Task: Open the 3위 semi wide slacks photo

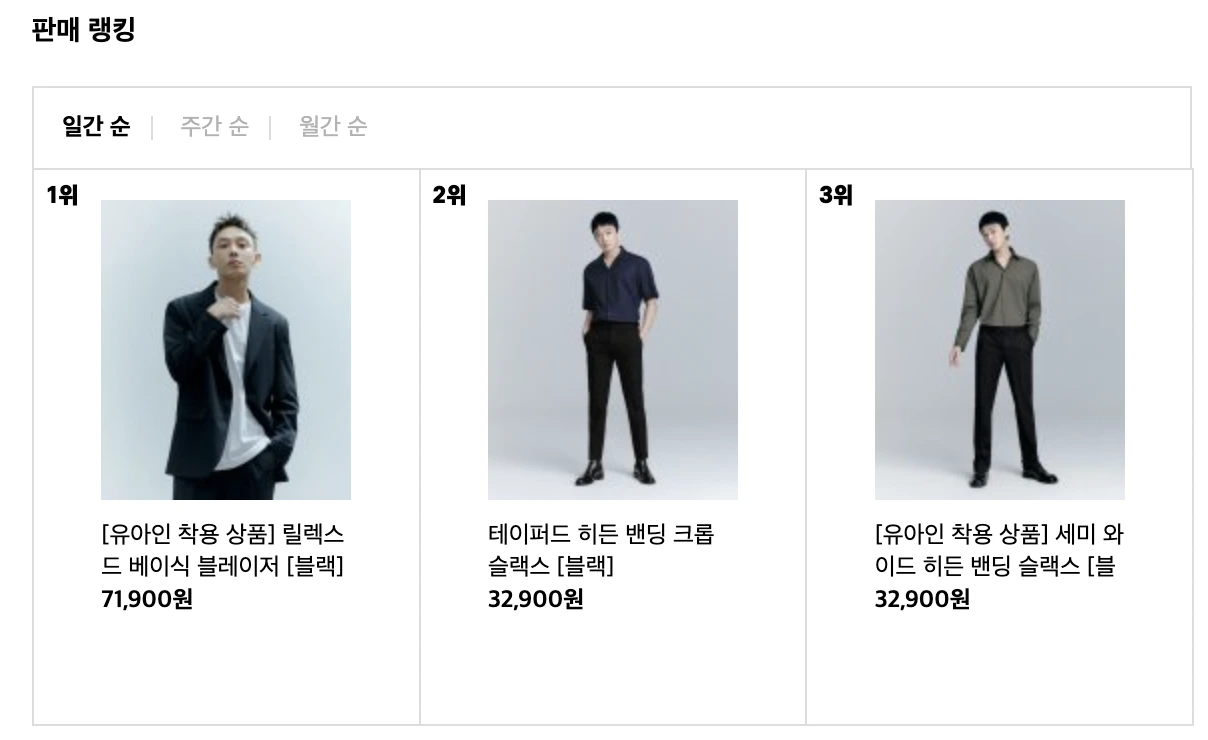Action: (1000, 350)
